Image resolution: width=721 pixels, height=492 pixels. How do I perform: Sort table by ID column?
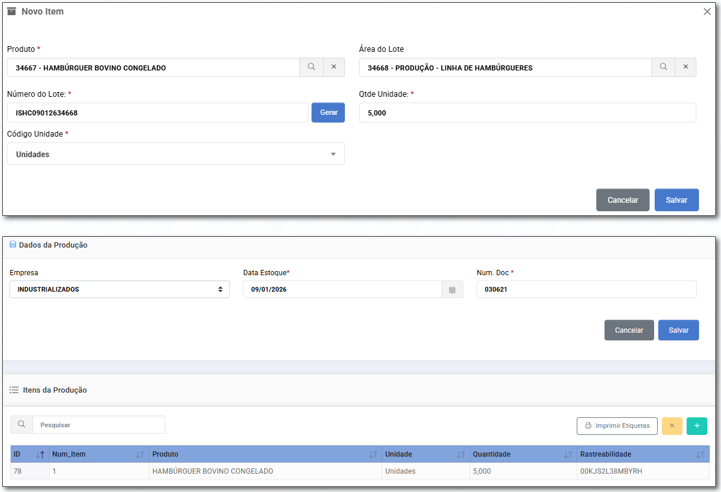pyautogui.click(x=28, y=454)
